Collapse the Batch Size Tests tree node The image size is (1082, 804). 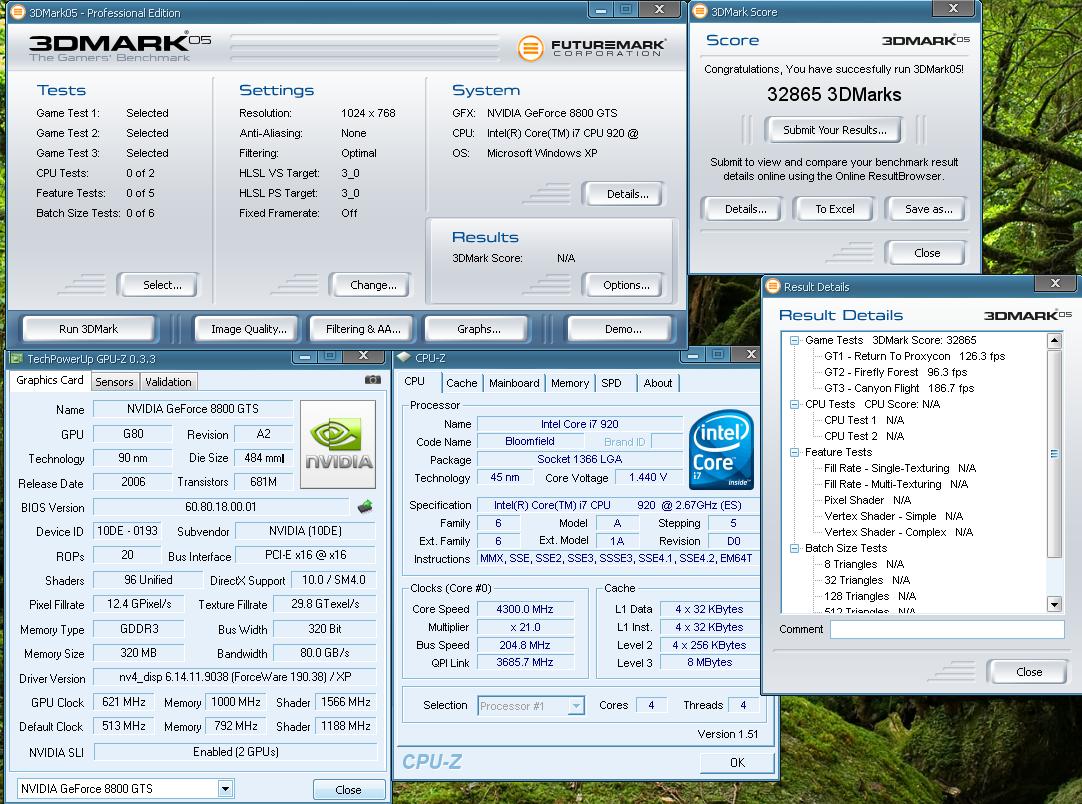(794, 548)
